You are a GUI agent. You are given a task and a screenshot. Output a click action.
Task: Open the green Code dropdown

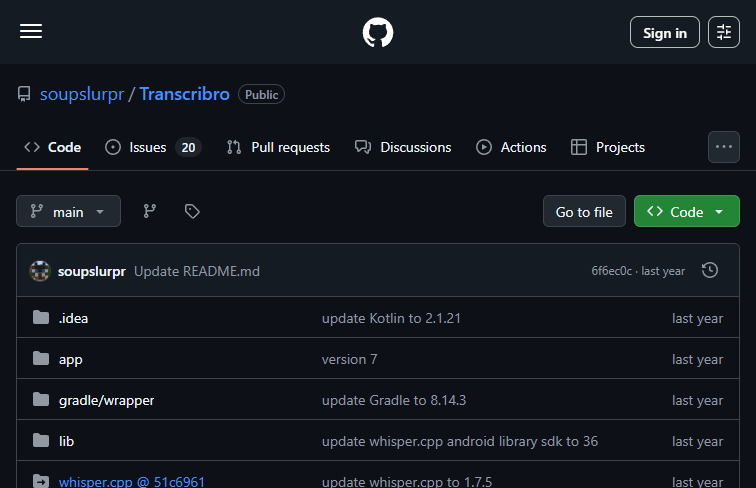(x=687, y=211)
